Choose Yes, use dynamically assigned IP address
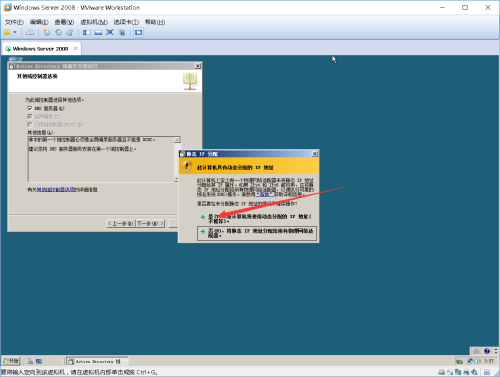This screenshot has height=377, width=500. [256, 219]
